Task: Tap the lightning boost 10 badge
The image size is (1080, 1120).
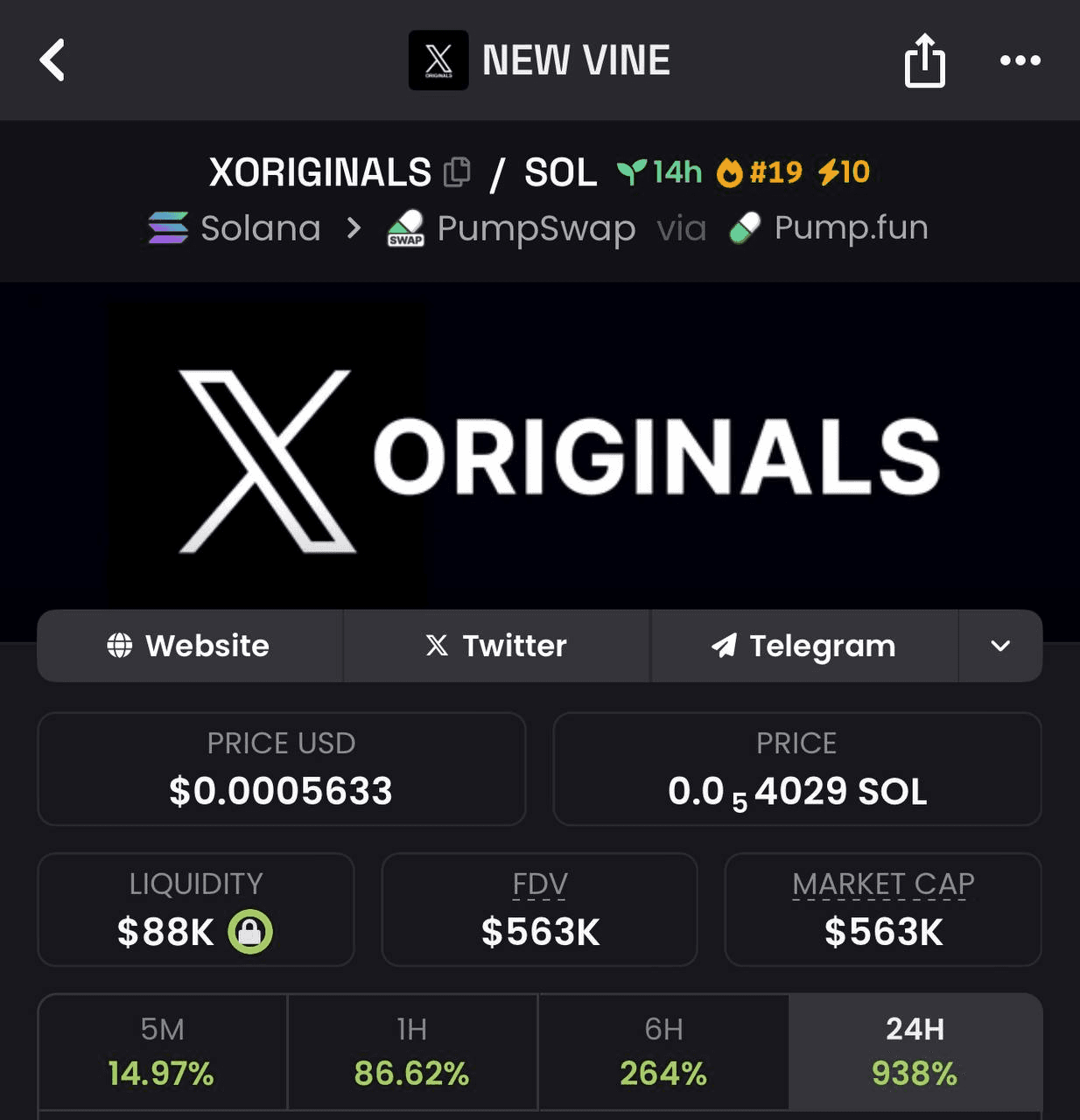Action: 844,172
